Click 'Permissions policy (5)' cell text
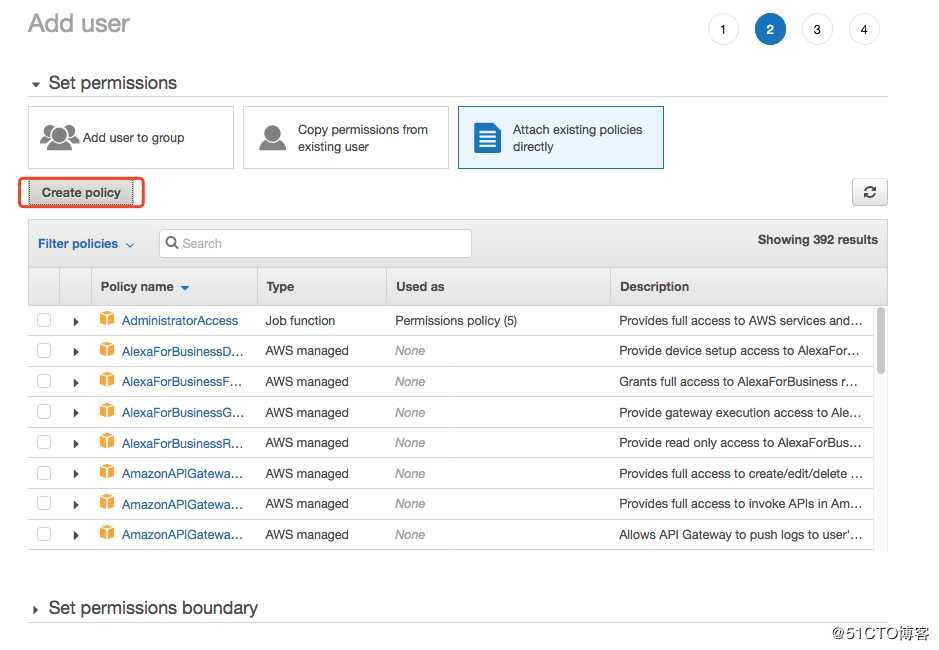Image resolution: width=939 pixels, height=650 pixels. coord(456,321)
